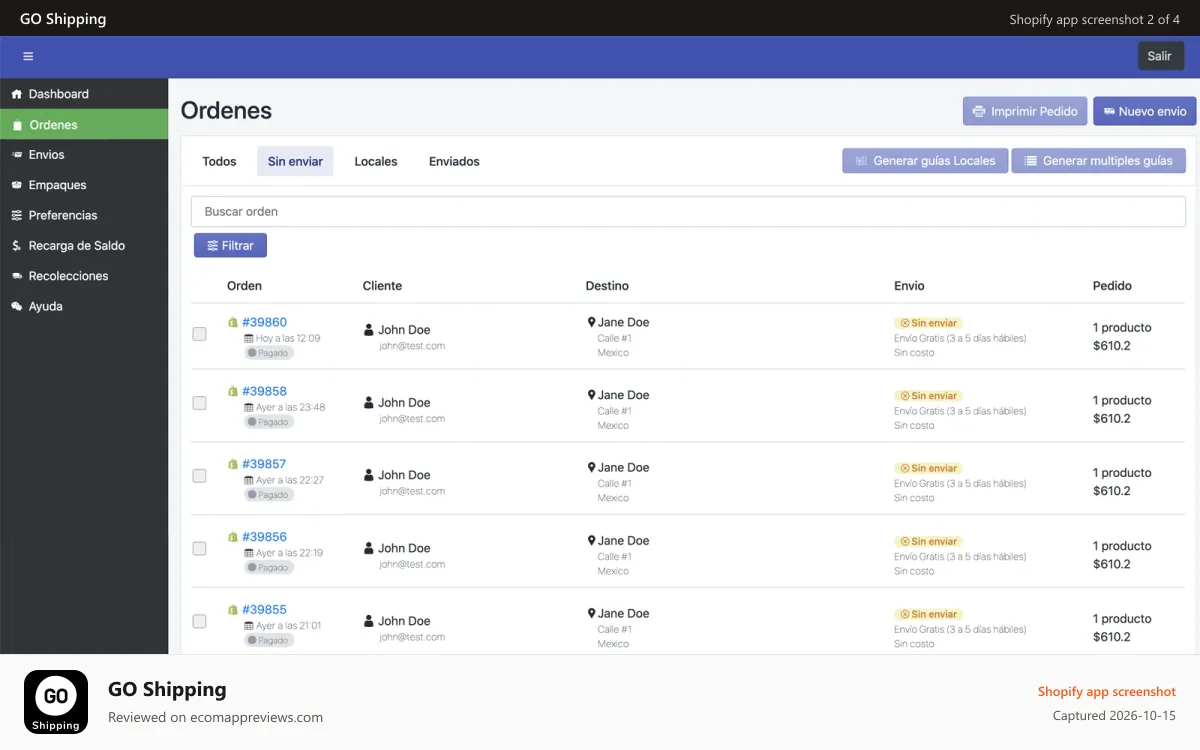Open the Filtrar options
This screenshot has width=1200, height=750.
[230, 245]
